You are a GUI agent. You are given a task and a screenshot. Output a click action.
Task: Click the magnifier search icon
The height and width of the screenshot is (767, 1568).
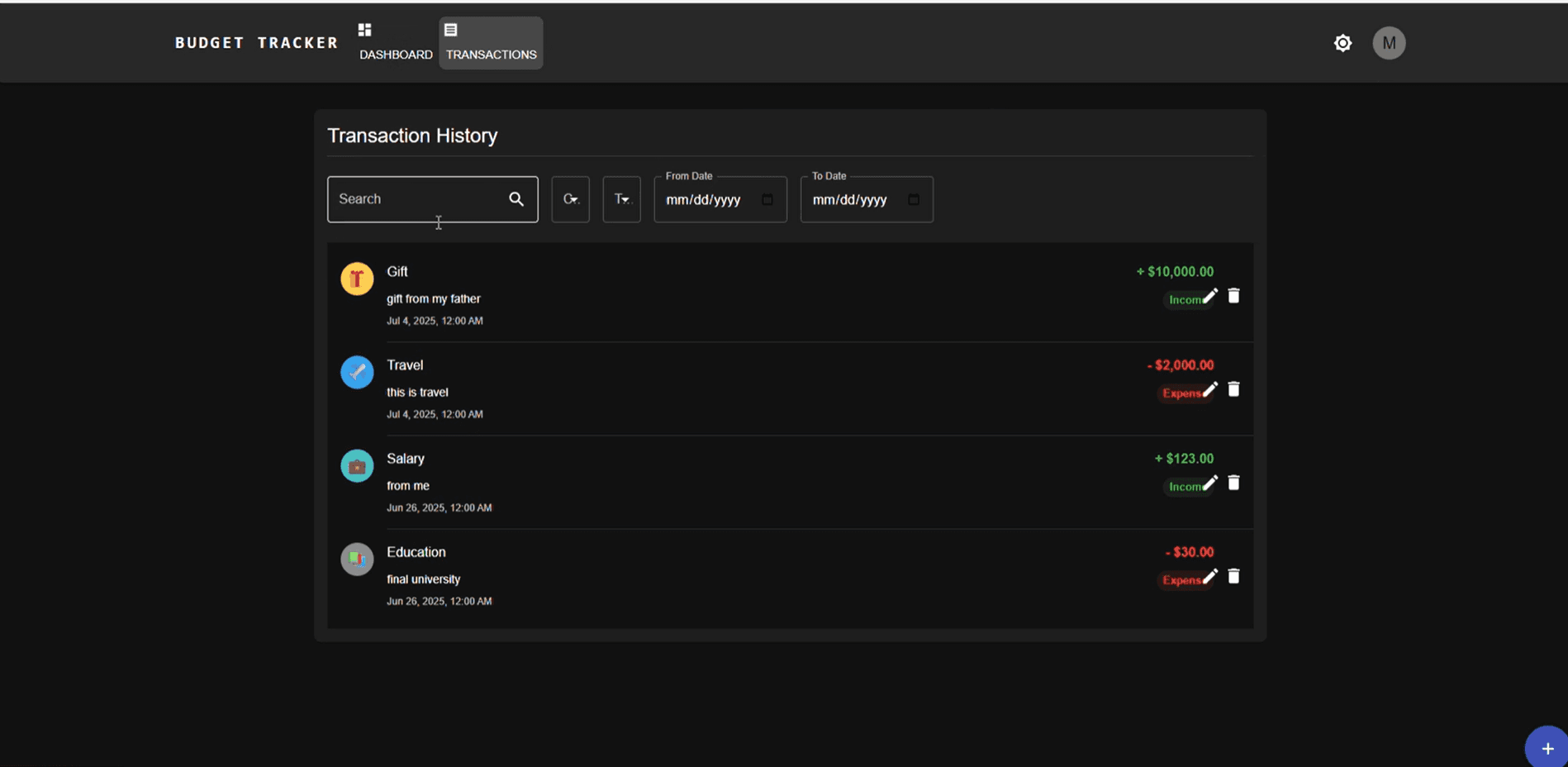point(516,199)
